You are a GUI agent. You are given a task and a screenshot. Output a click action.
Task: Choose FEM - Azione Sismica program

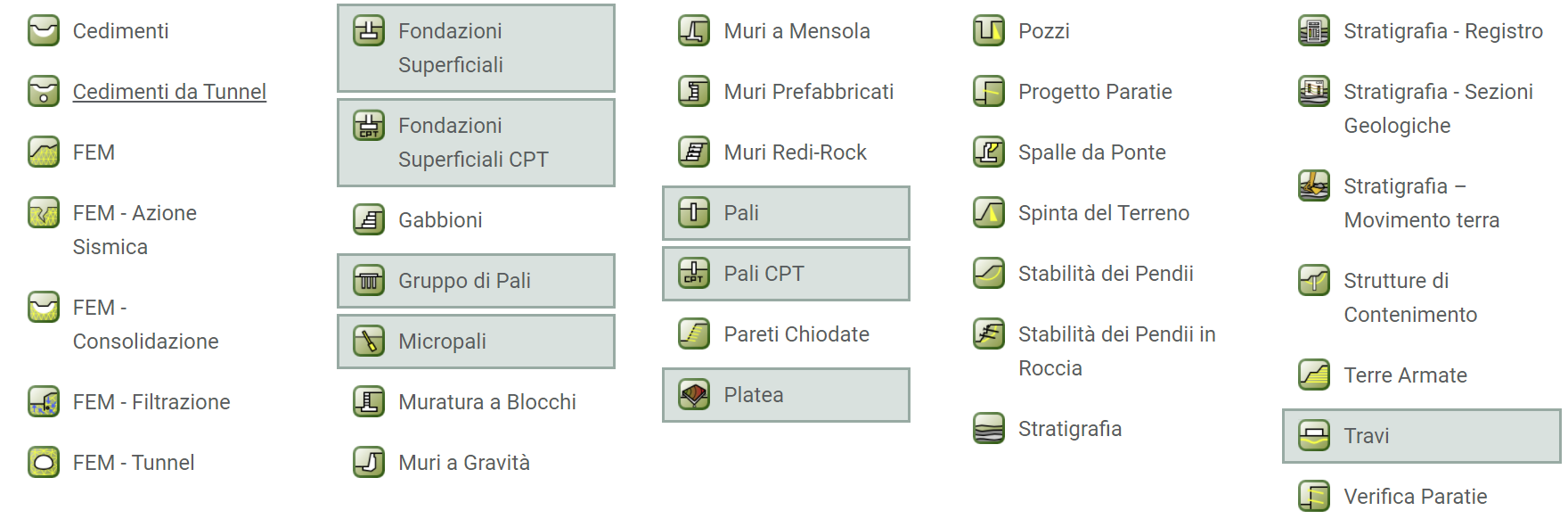pyautogui.click(x=135, y=230)
